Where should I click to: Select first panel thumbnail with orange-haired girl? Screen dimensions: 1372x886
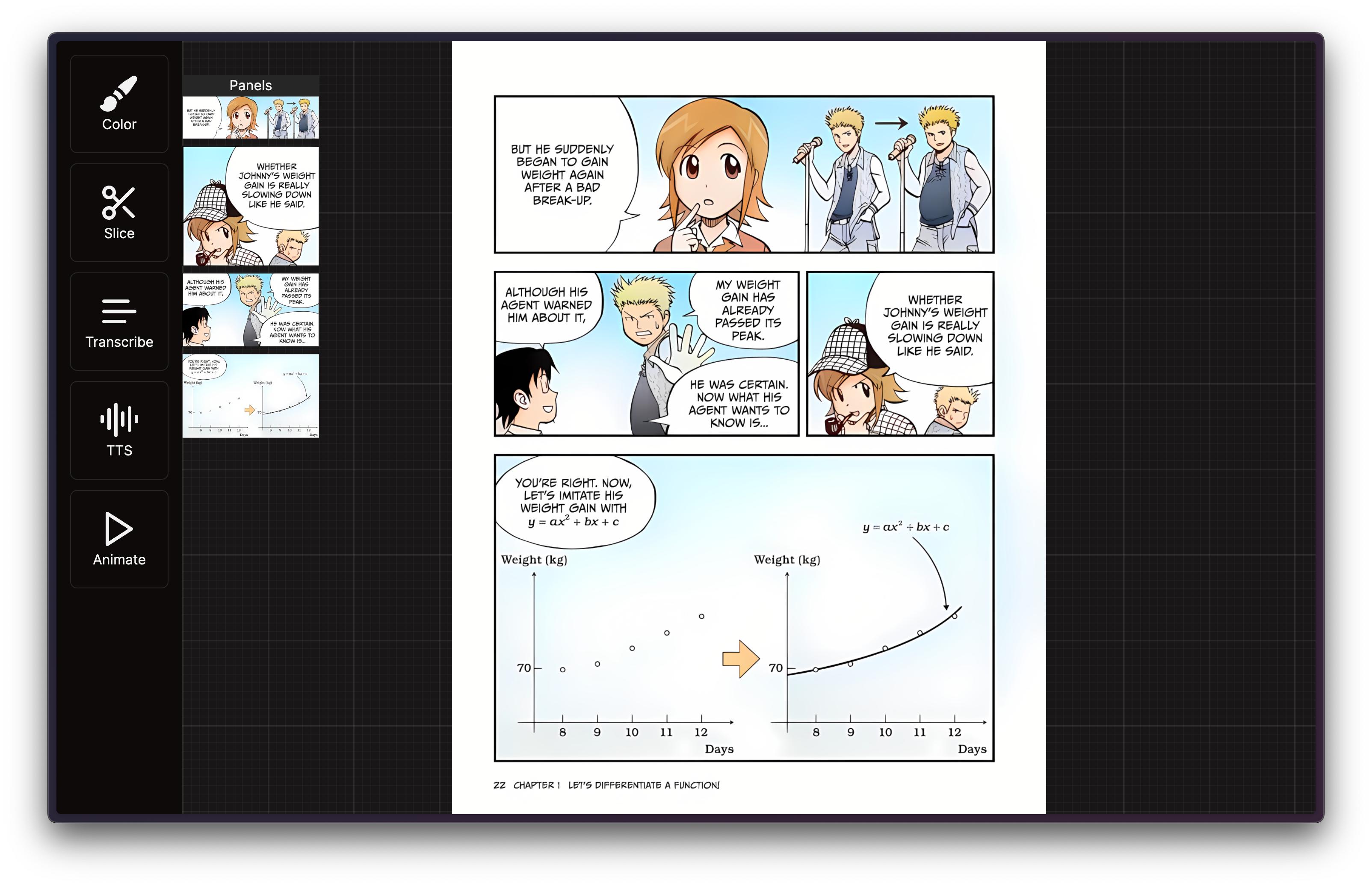(250, 117)
